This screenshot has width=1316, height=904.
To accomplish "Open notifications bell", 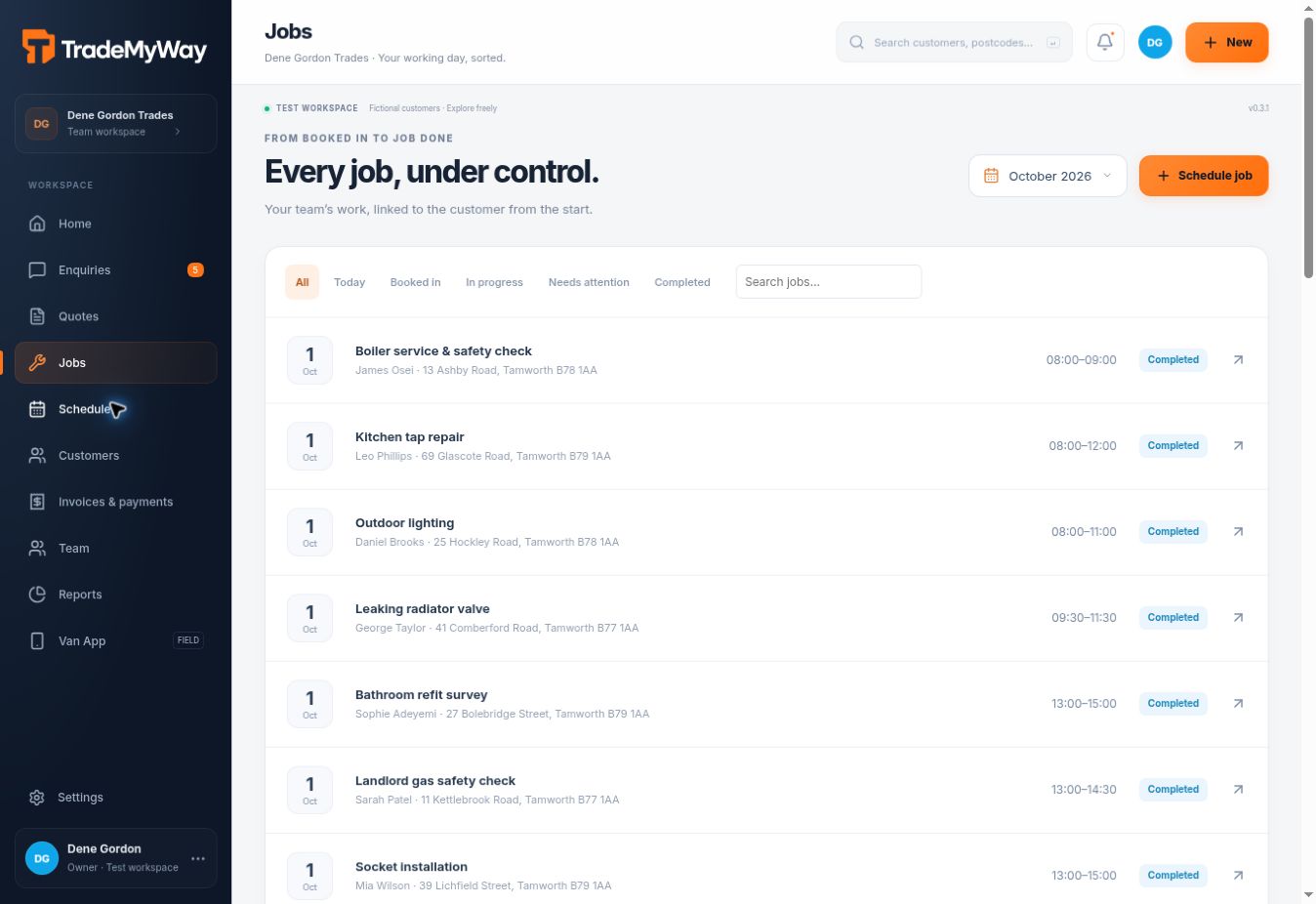I will click(x=1105, y=42).
